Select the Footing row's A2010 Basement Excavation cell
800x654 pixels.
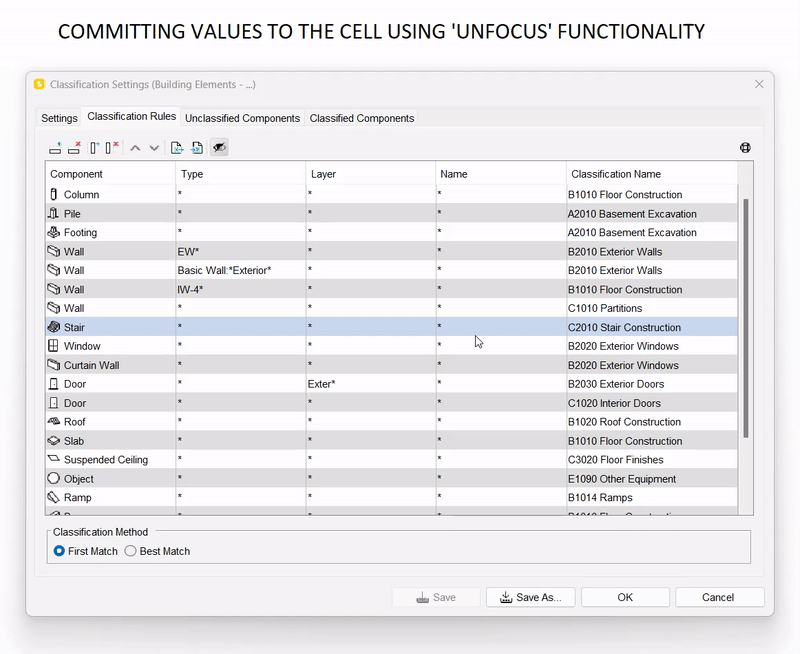coord(652,232)
